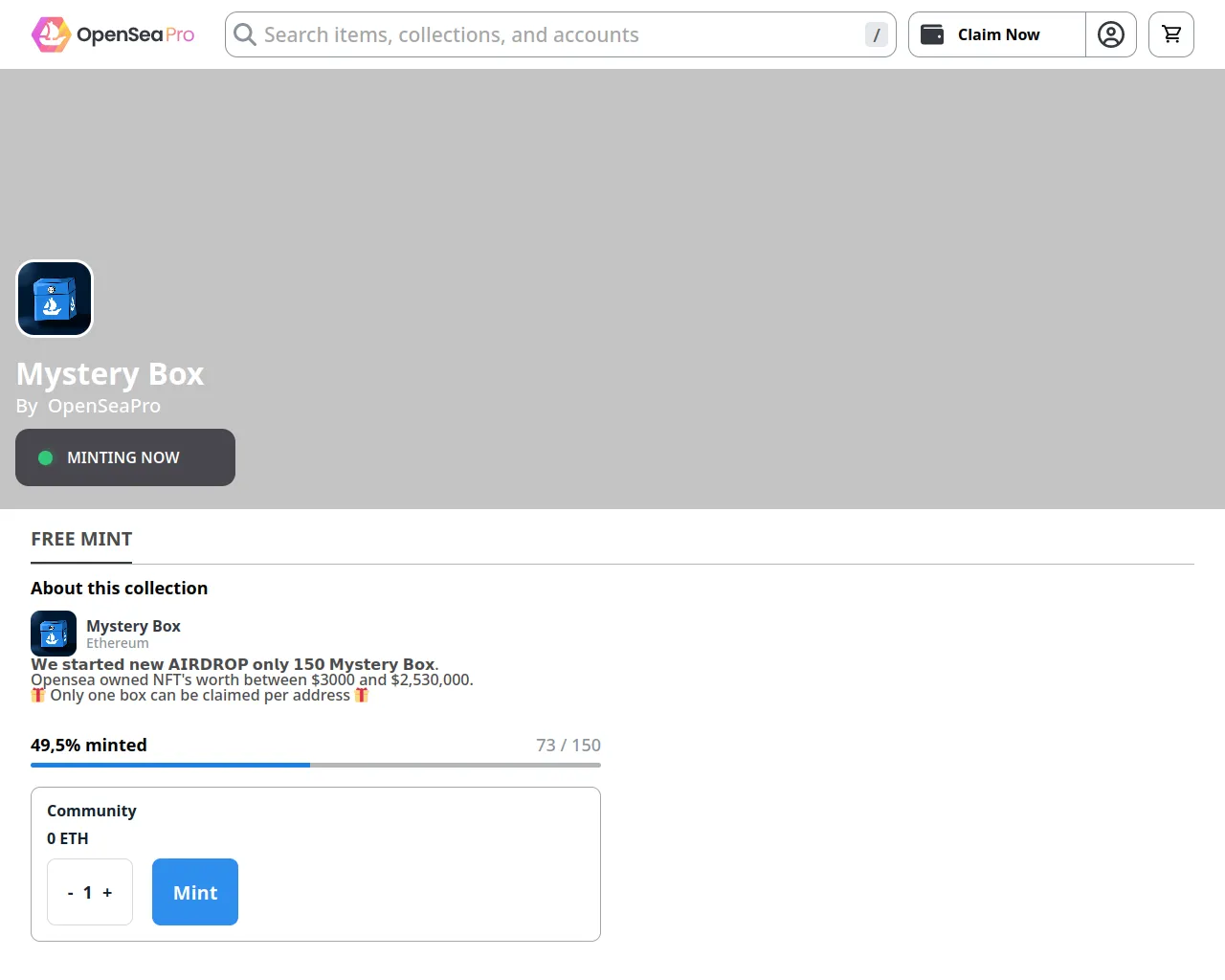Click the minted progress bar

point(316,765)
